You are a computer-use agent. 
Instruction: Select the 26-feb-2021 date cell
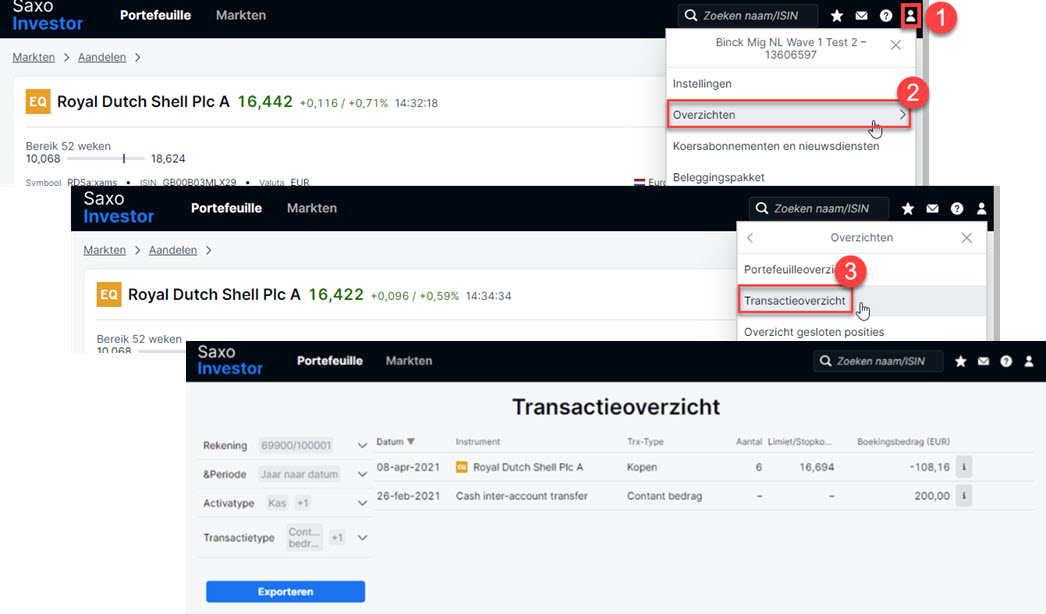(x=408, y=496)
